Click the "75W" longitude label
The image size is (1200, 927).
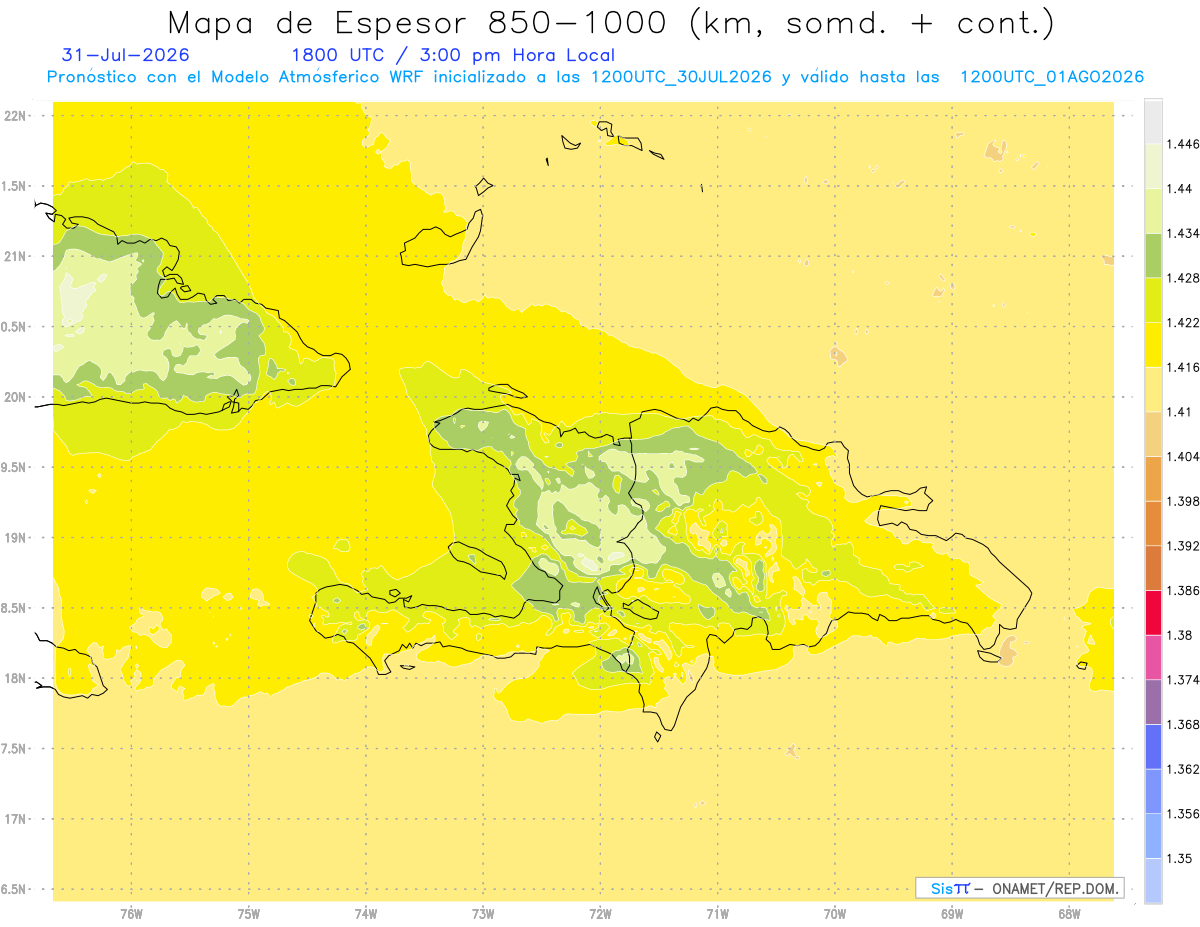[x=249, y=914]
